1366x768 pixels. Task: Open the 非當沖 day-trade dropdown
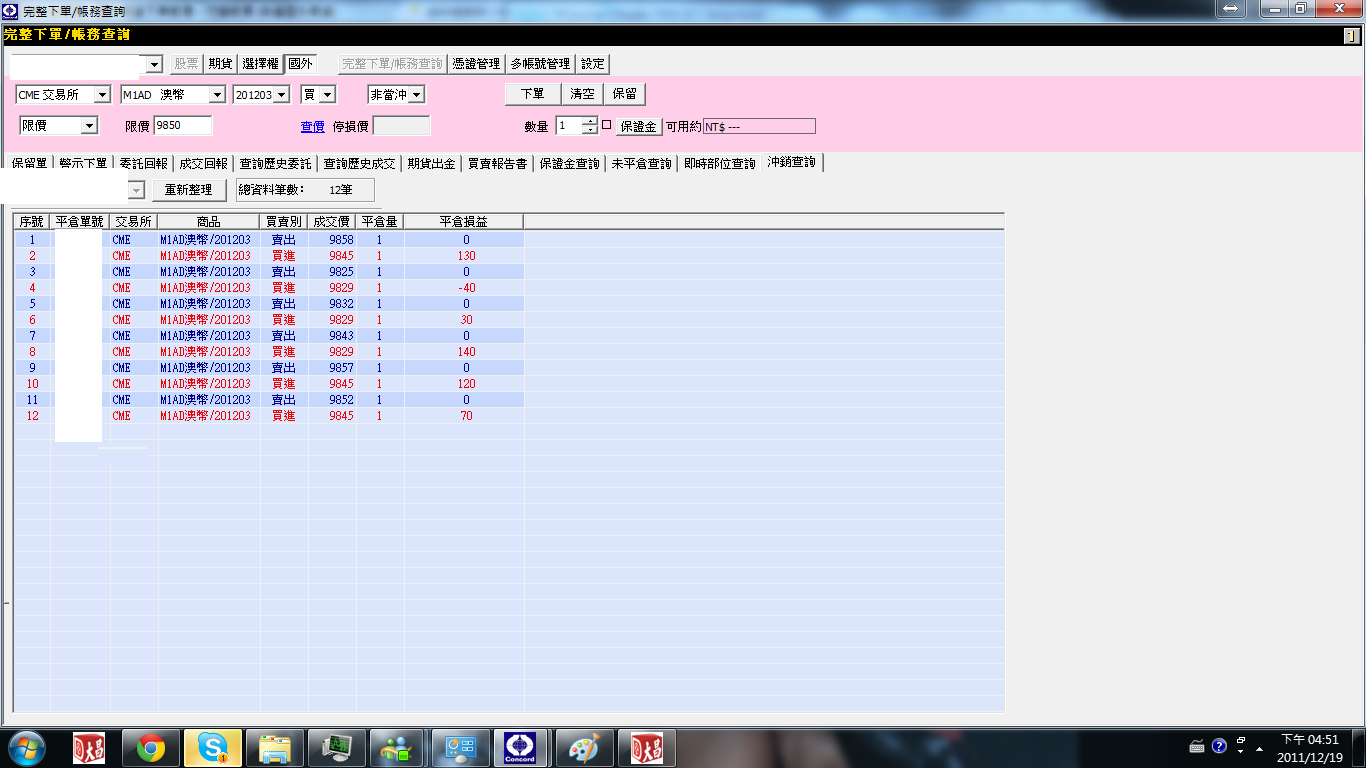coord(416,95)
